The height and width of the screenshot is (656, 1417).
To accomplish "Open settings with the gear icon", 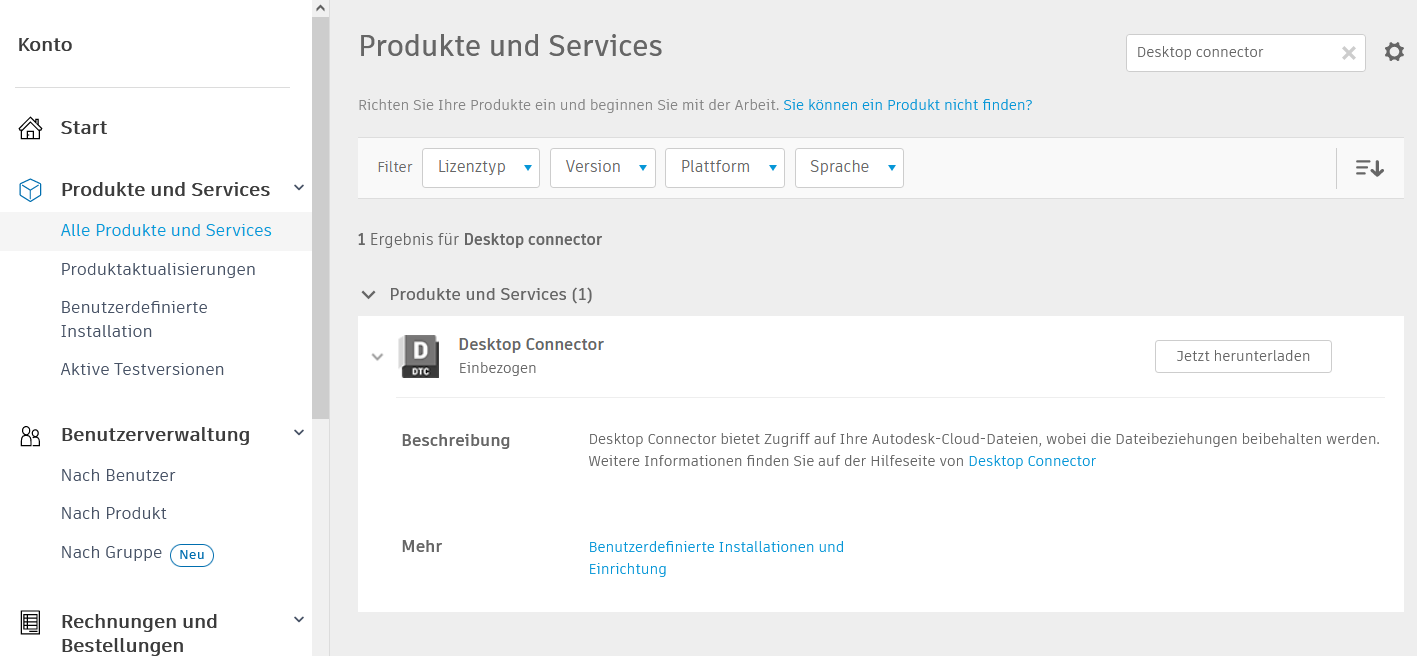I will pos(1394,52).
